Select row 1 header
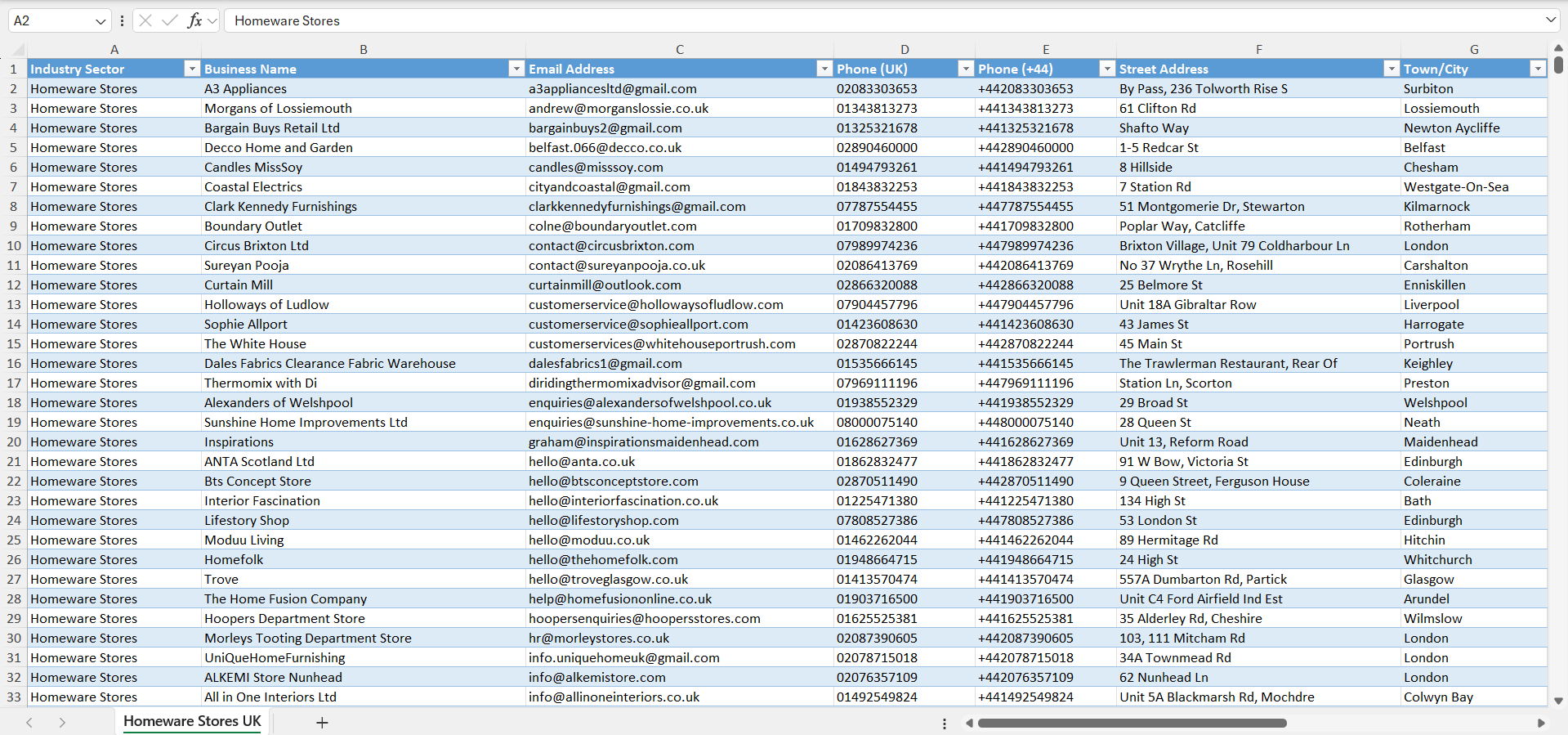Screen dimensions: 1568x735 click(x=13, y=69)
